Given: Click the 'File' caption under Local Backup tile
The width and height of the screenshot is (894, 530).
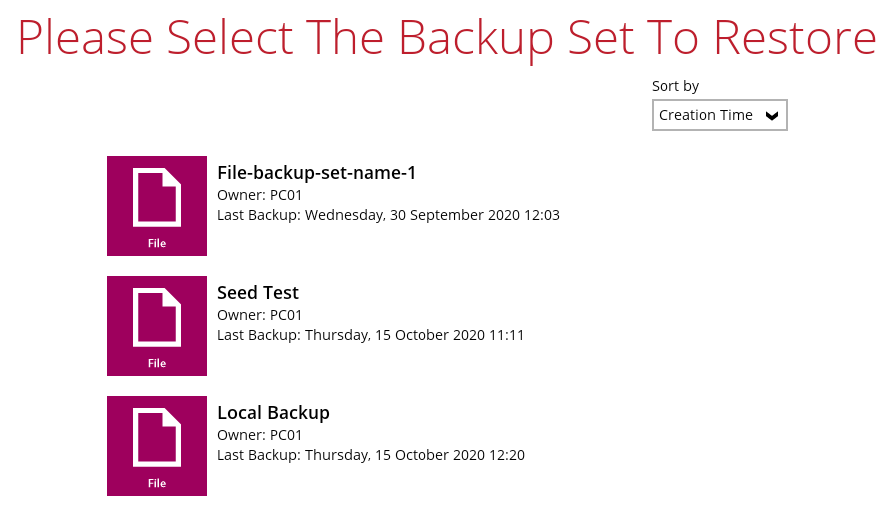Looking at the screenshot, I should pyautogui.click(x=157, y=483).
